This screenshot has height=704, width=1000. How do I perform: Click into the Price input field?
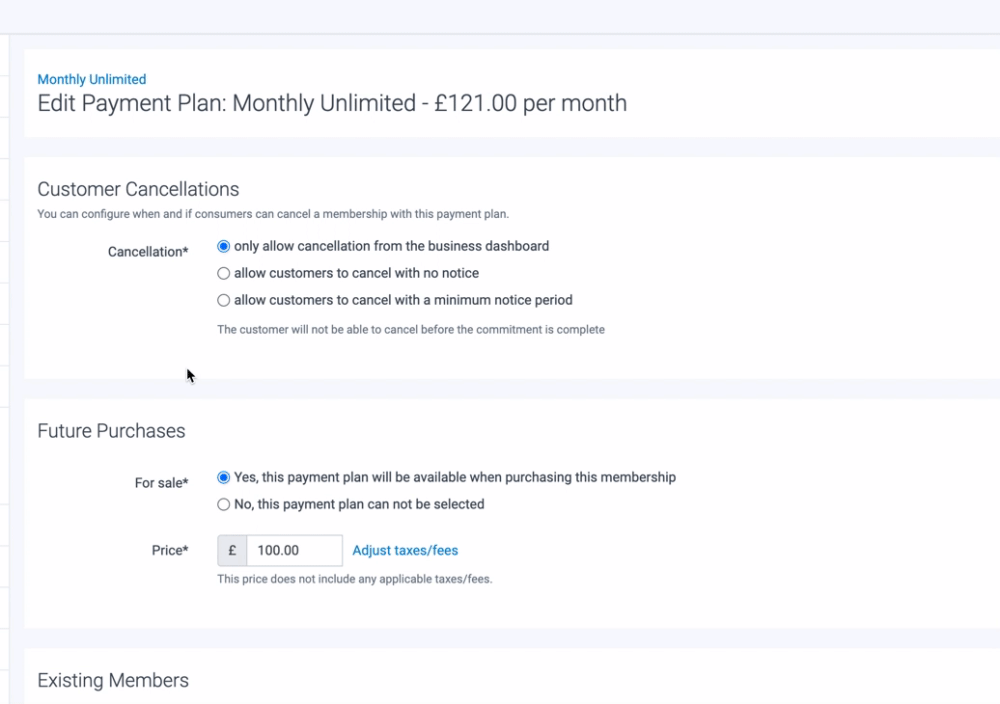294,550
